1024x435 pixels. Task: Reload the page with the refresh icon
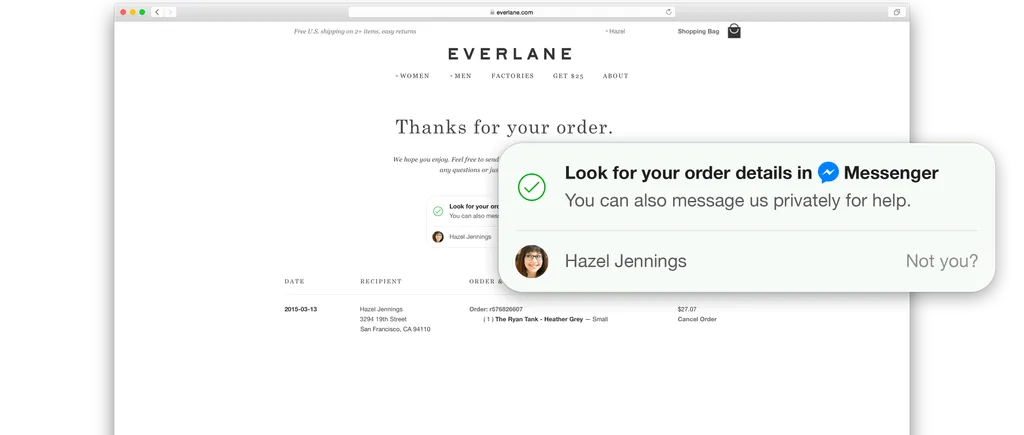(669, 12)
